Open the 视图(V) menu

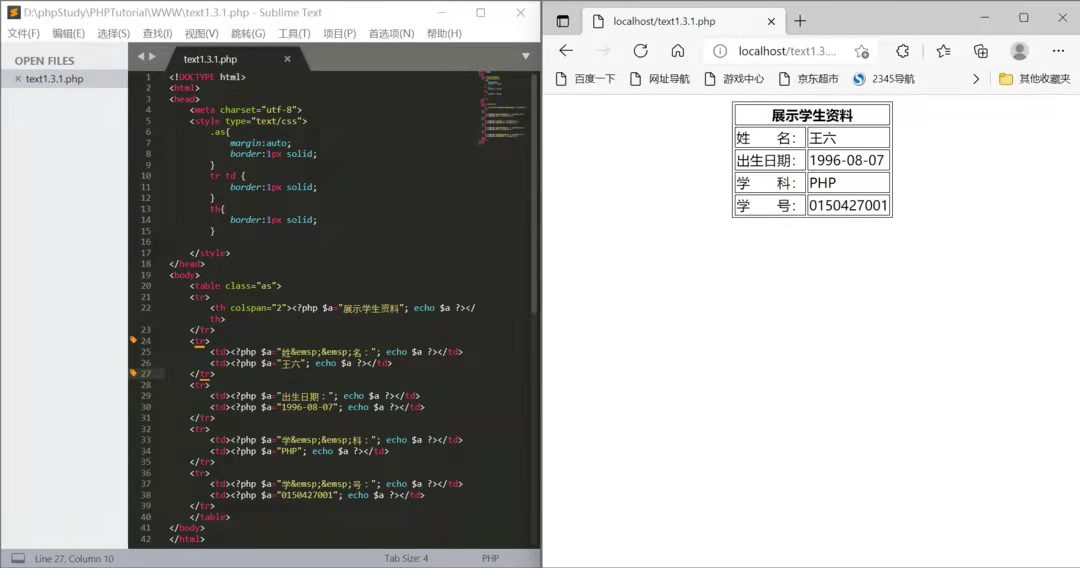coord(201,33)
